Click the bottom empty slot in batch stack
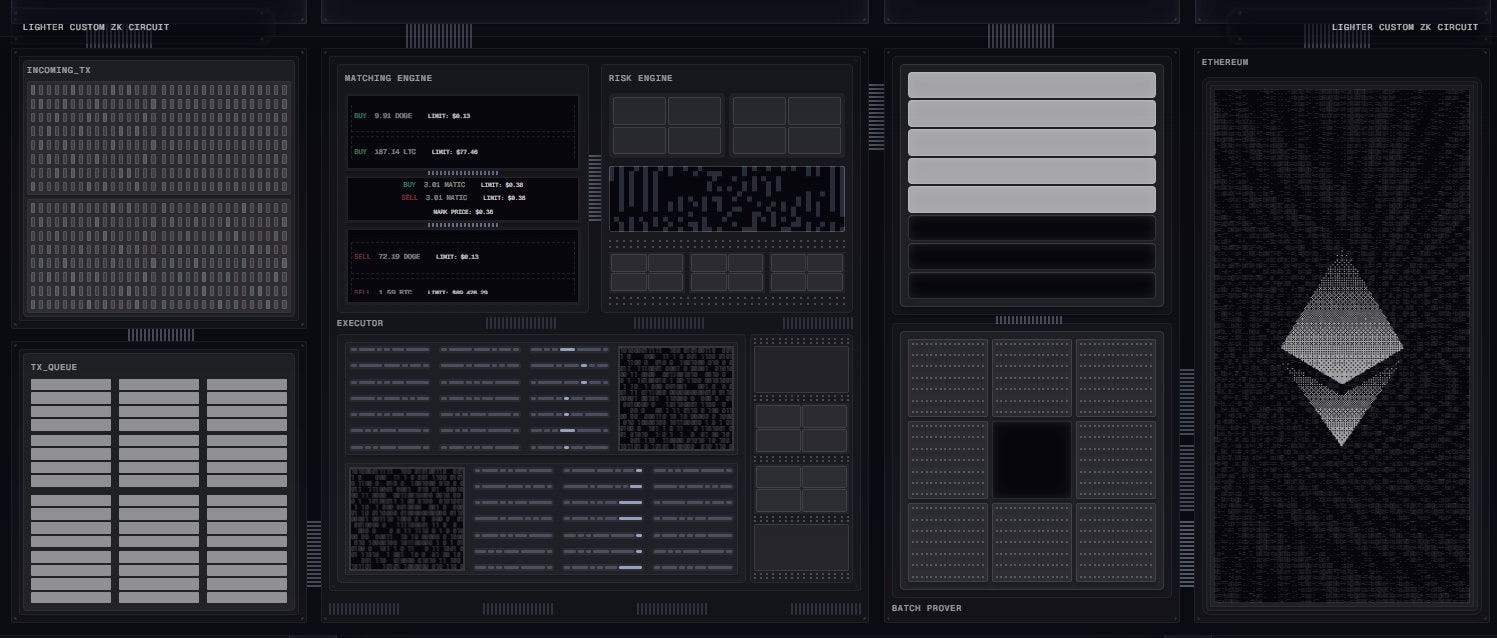This screenshot has height=638, width=1497. 1032,286
